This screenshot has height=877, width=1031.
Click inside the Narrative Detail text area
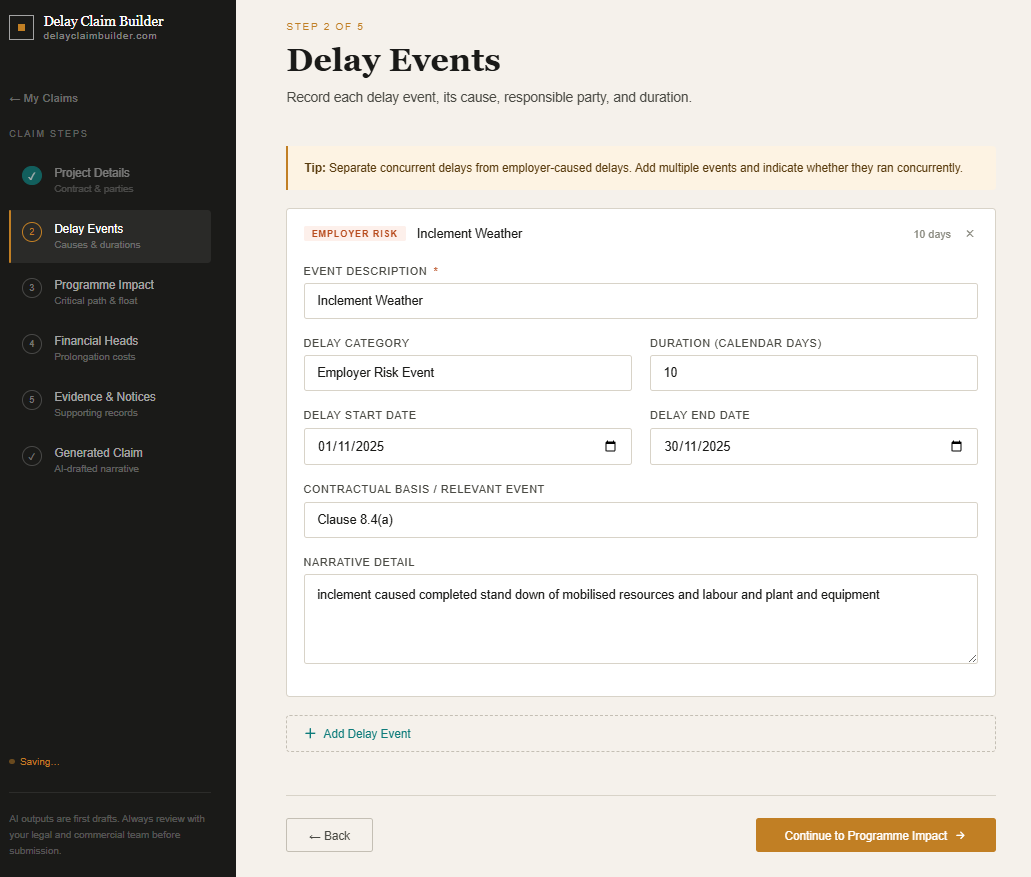coord(640,616)
